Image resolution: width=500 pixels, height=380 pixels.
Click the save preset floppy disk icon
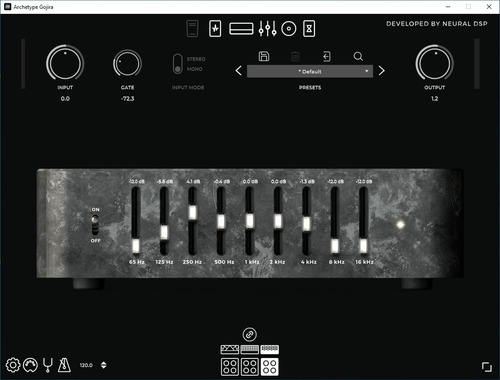click(264, 56)
